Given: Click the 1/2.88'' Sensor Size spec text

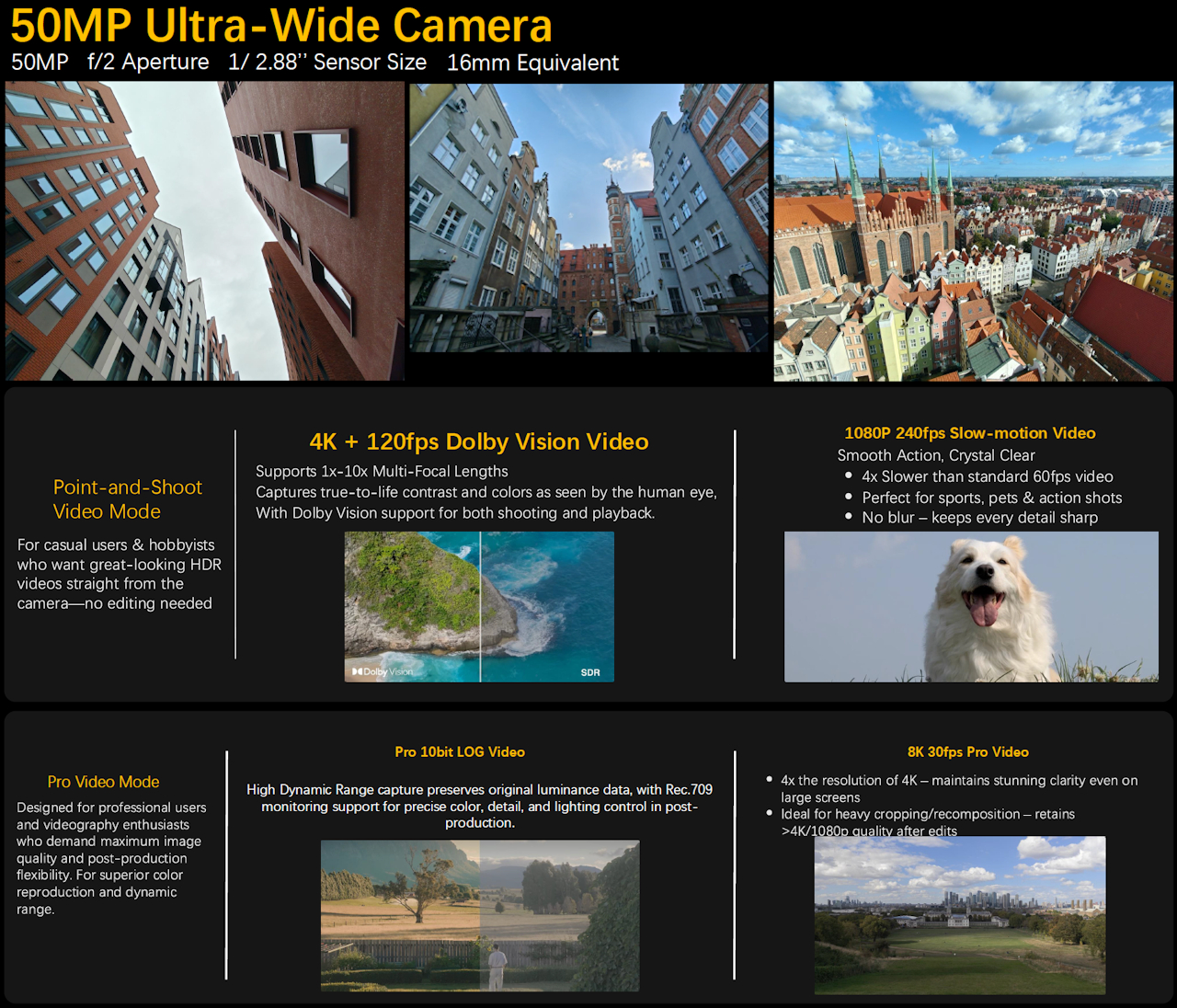Looking at the screenshot, I should (327, 63).
